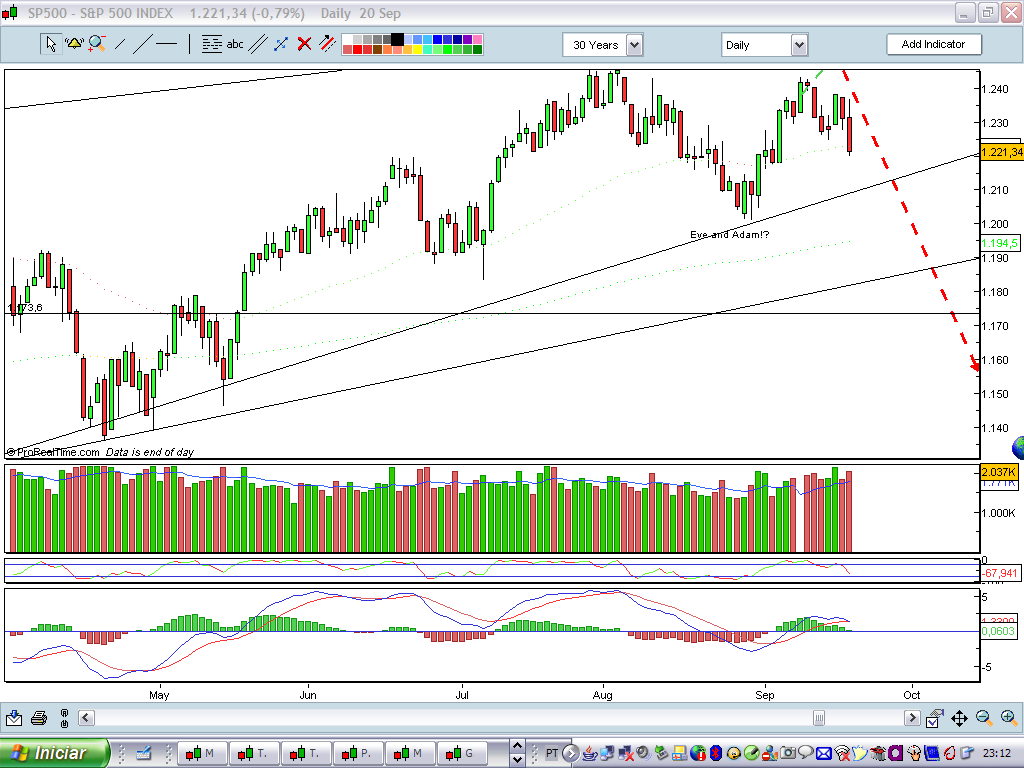Select the pointer tool in the toolbar

click(x=51, y=44)
